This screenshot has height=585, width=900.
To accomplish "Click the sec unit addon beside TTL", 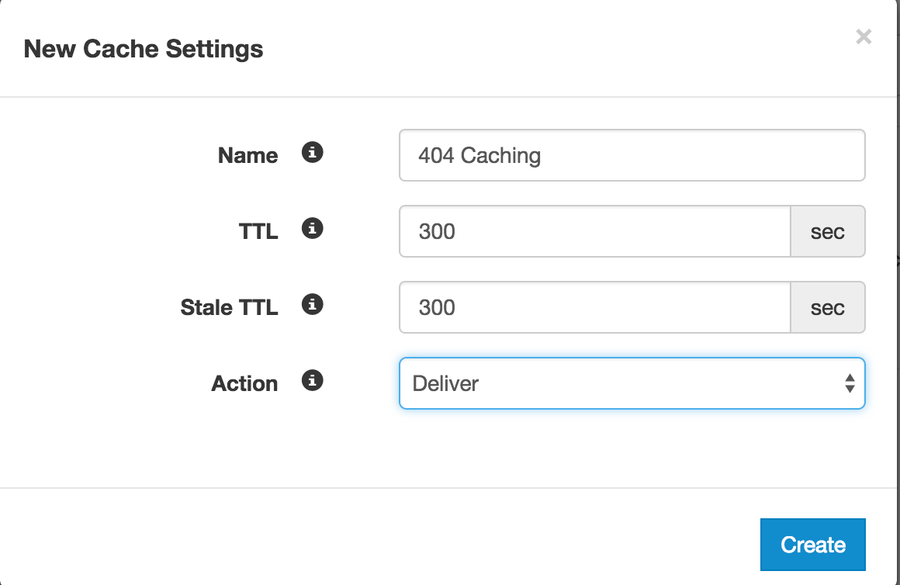I will [828, 231].
